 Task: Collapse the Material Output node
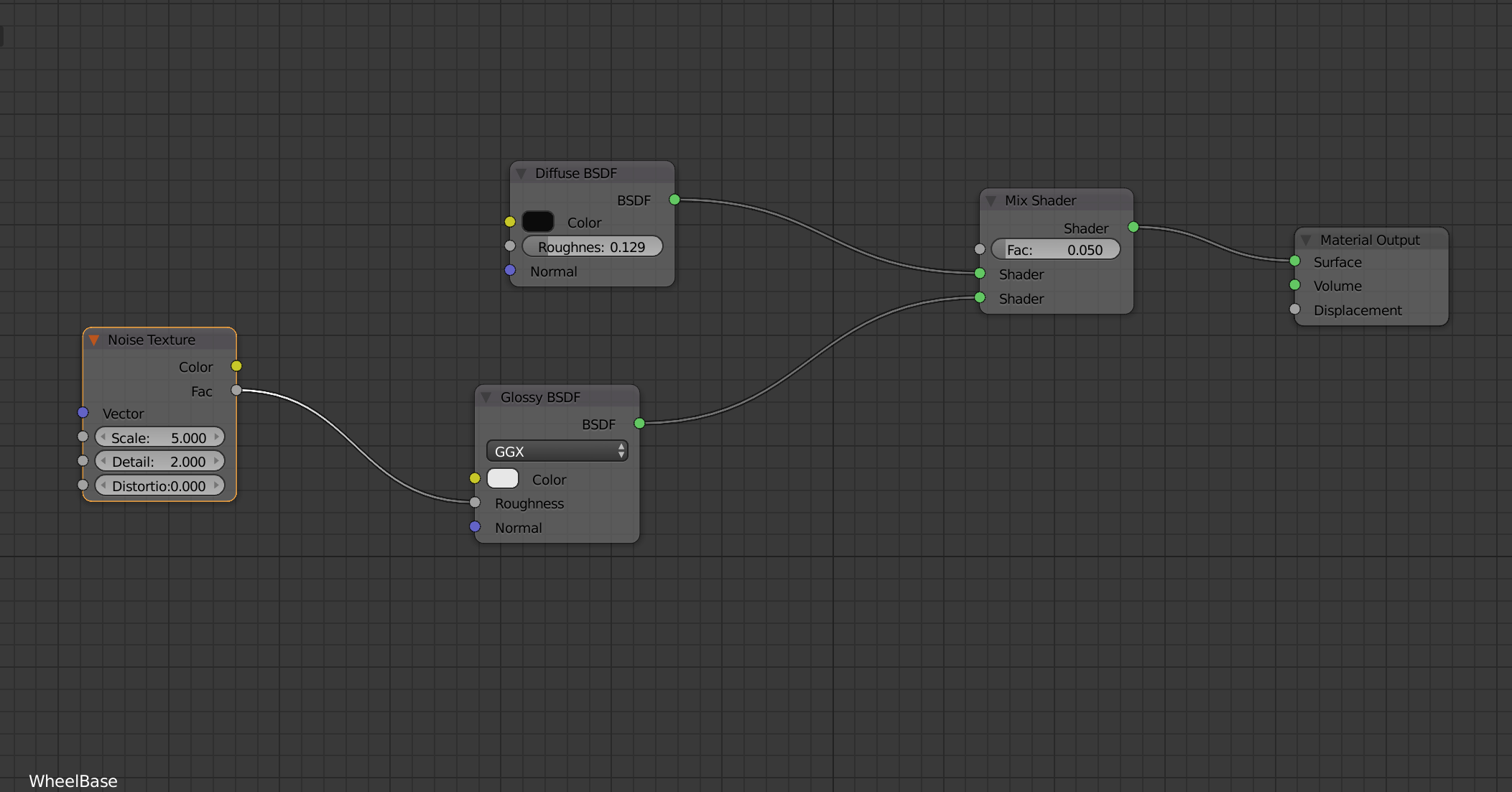coord(1307,240)
